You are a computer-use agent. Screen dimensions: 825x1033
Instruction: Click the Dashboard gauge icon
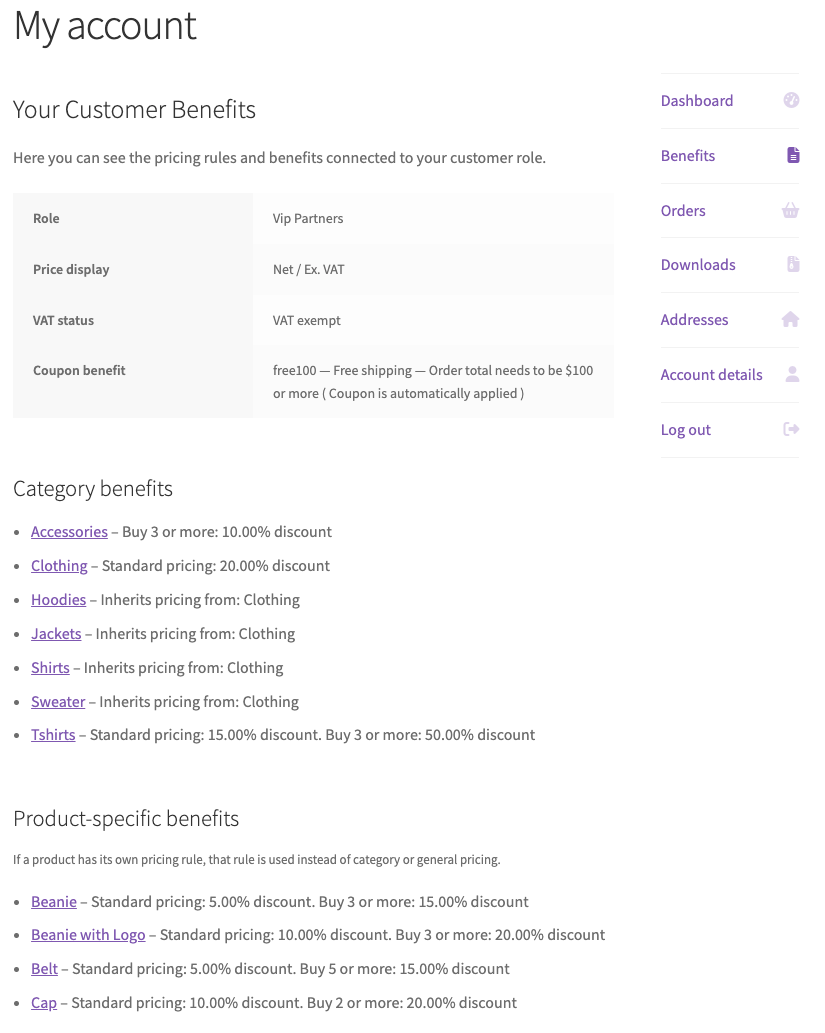791,100
